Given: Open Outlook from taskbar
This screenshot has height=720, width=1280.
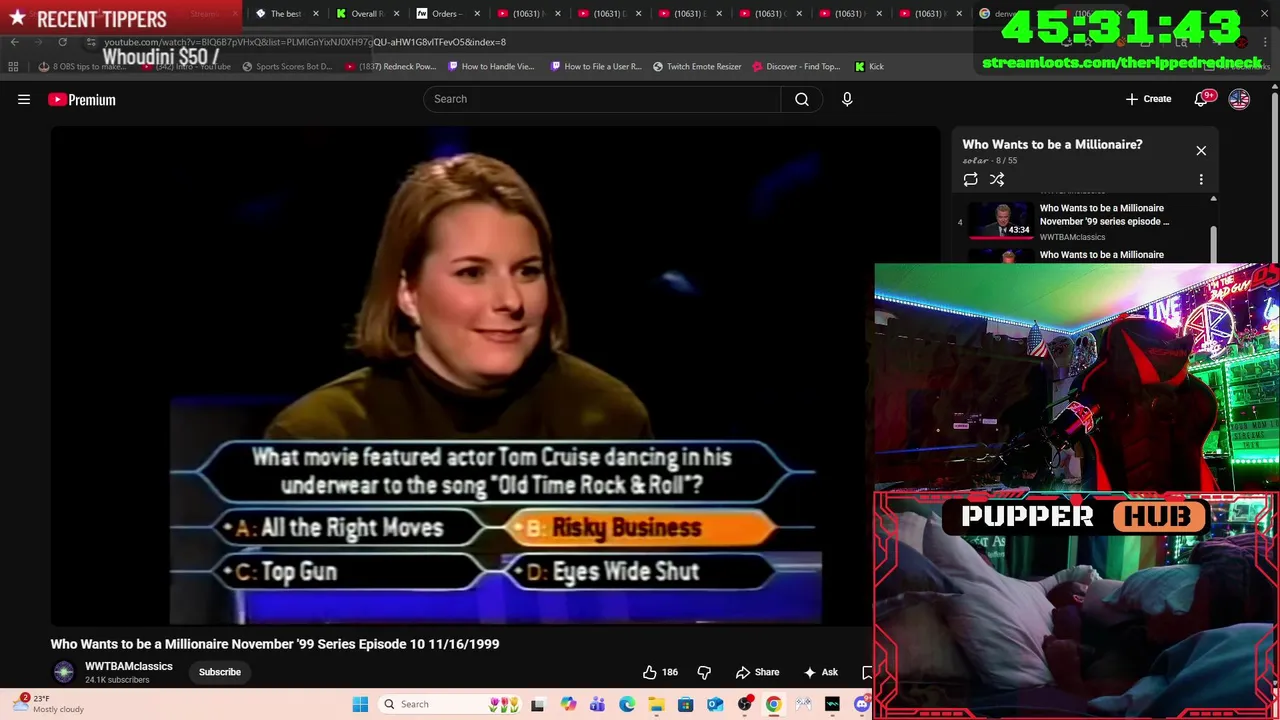Looking at the screenshot, I should [715, 704].
